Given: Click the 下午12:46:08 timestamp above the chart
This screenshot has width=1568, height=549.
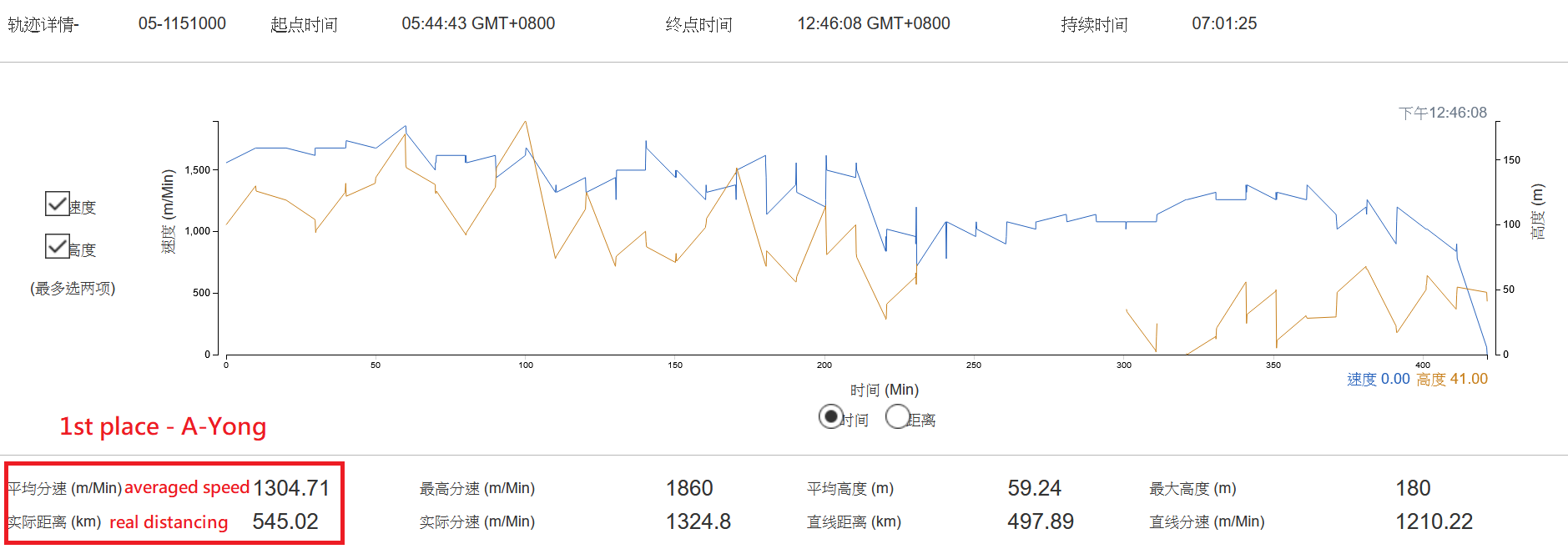Looking at the screenshot, I should pyautogui.click(x=1442, y=113).
